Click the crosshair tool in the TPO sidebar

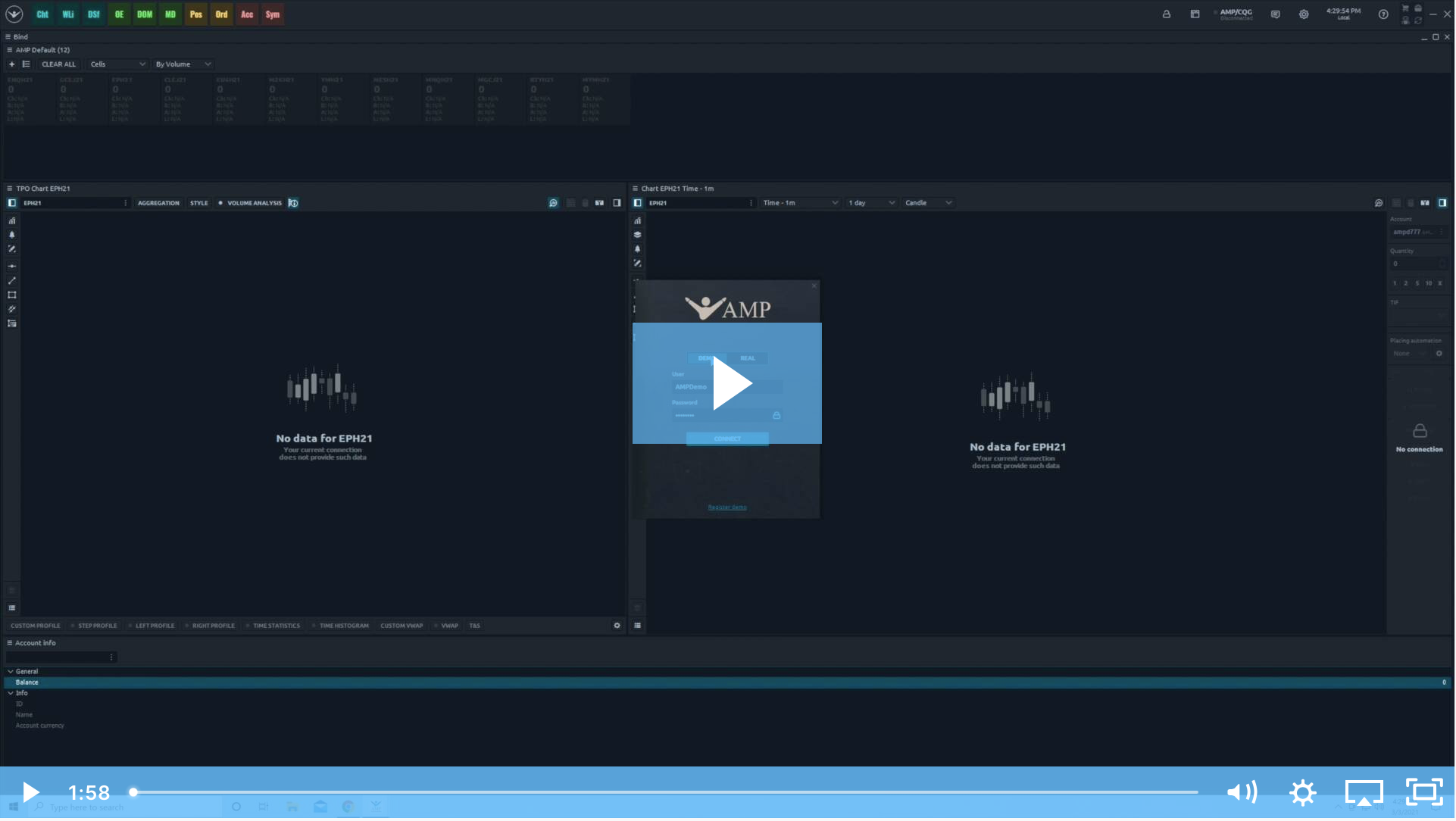(x=11, y=266)
